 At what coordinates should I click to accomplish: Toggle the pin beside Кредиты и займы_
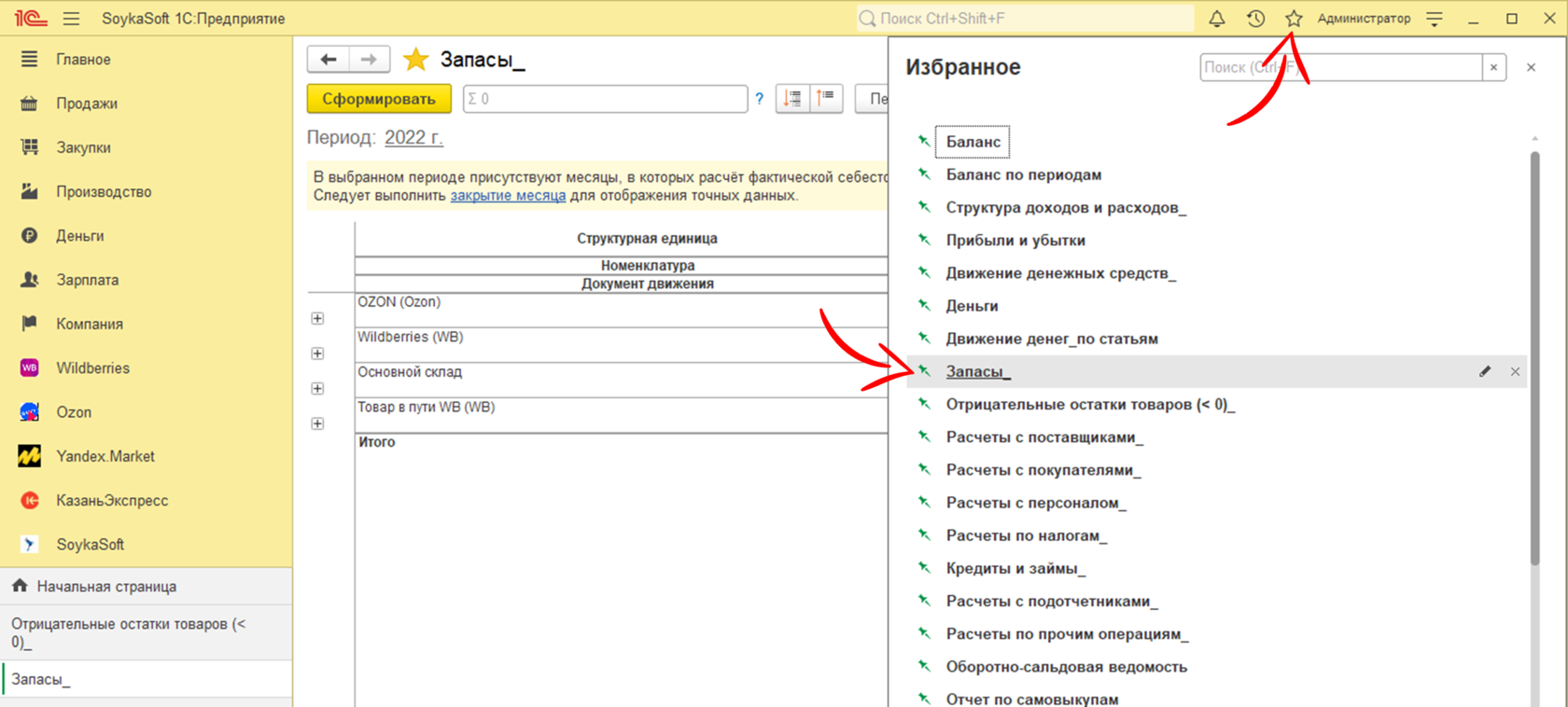click(924, 568)
